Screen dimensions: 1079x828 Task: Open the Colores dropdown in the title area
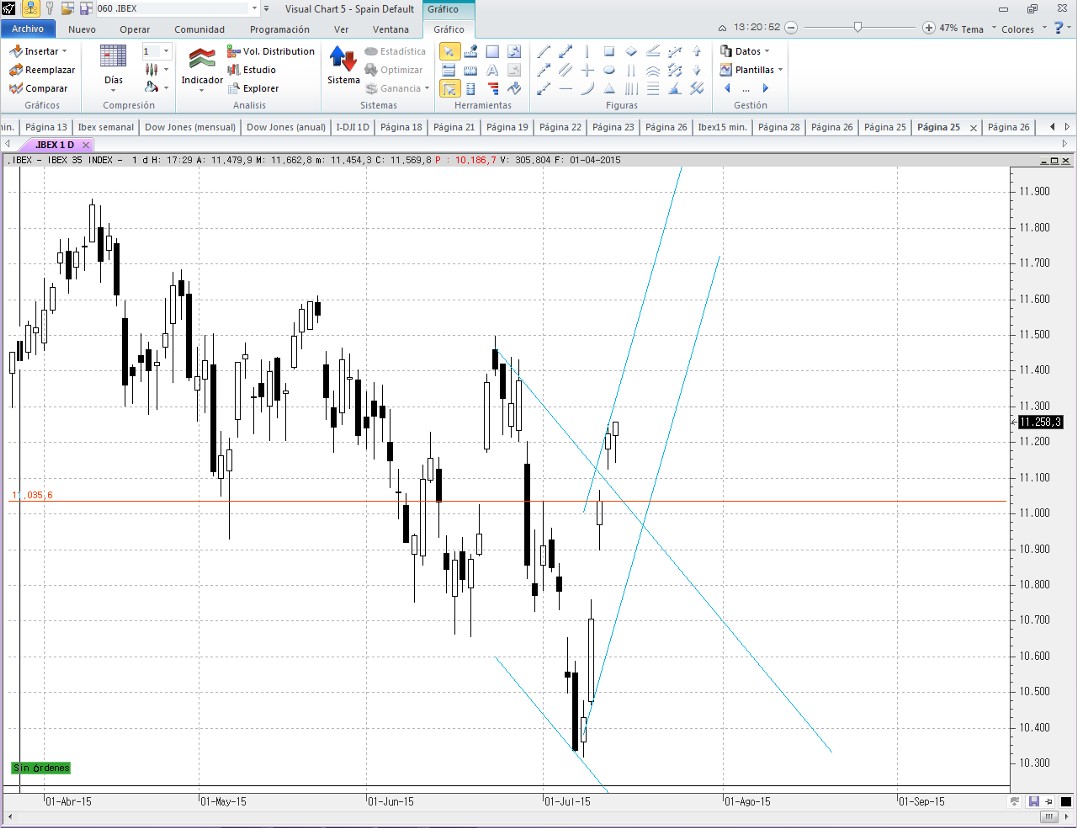tap(1023, 29)
